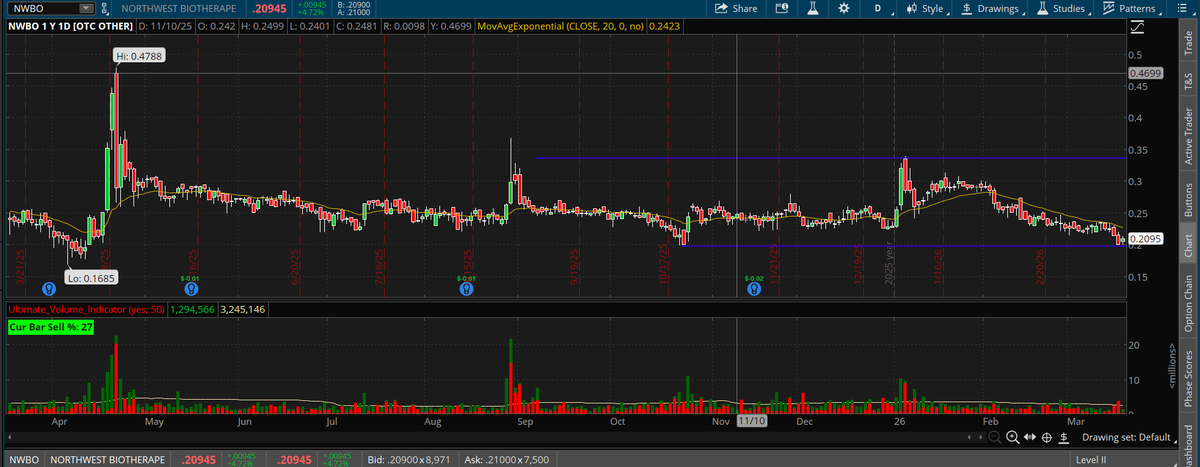Click the zoom in magnifier icon
Screen dimensions: 1200x467
1013,438
